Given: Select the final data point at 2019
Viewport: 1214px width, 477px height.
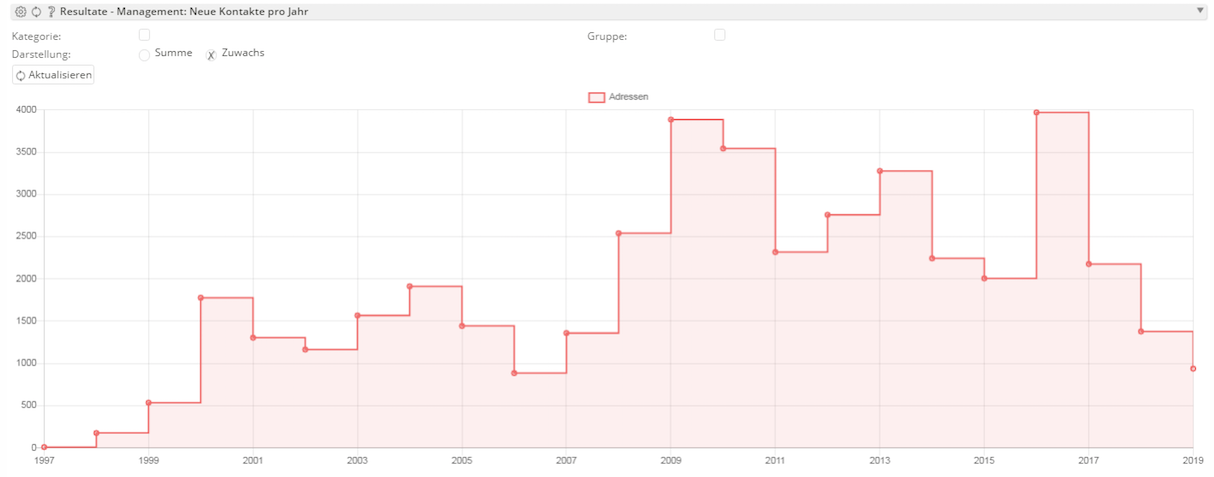Looking at the screenshot, I should pyautogui.click(x=1193, y=369).
